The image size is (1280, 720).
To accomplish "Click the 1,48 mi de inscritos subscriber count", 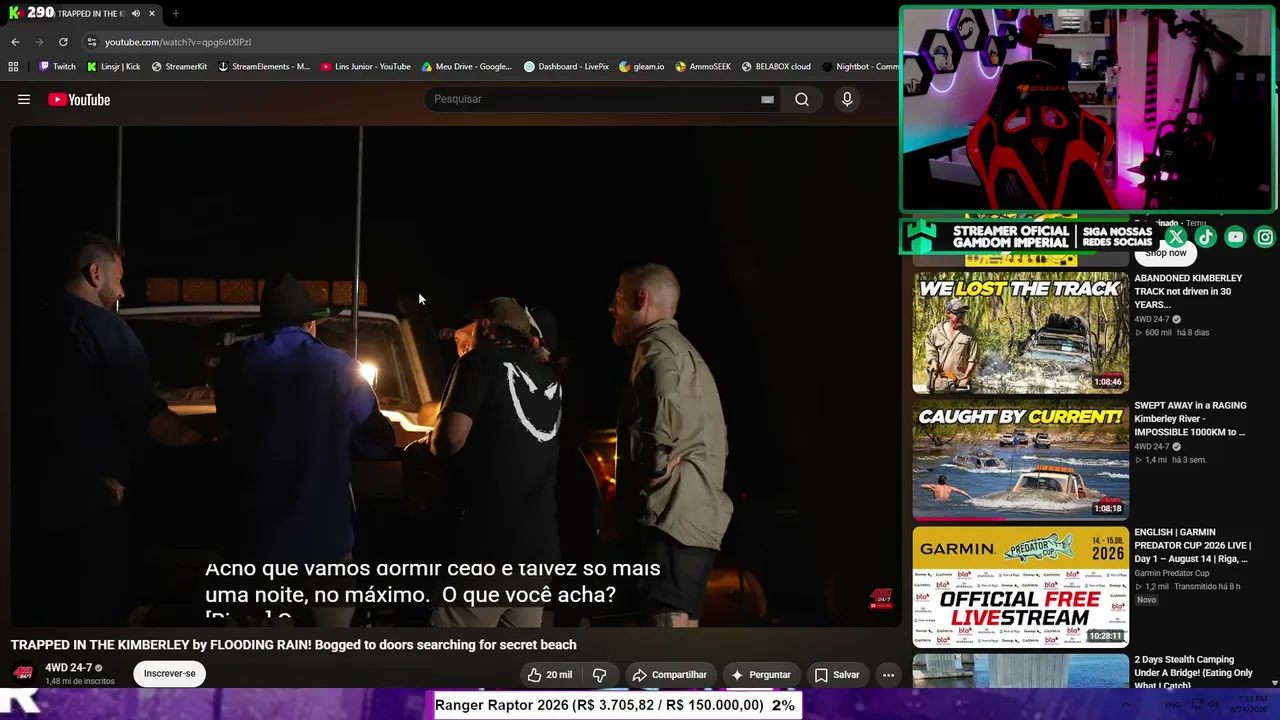I will [80, 681].
